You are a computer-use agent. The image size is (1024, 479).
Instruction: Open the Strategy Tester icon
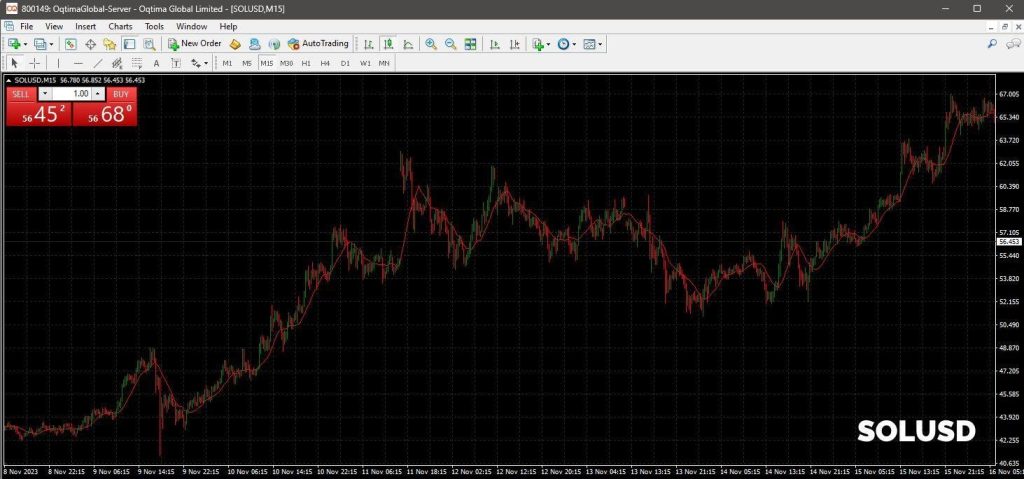point(149,44)
